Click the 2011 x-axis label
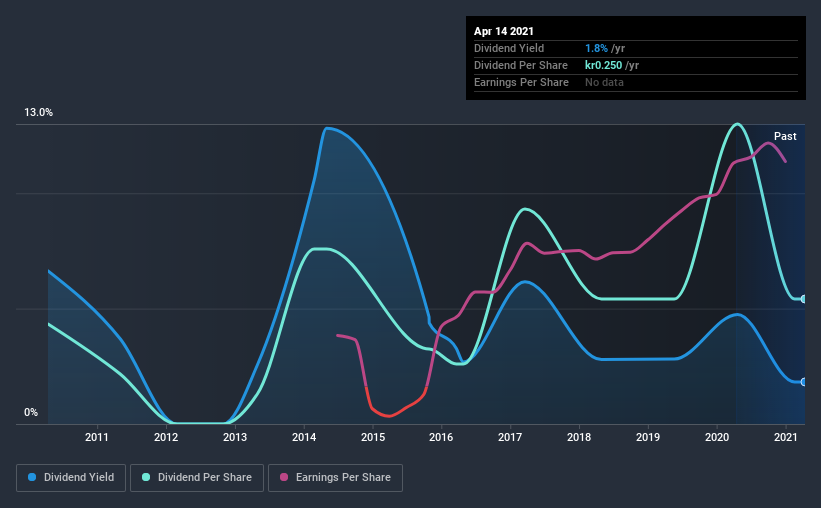 coord(97,437)
